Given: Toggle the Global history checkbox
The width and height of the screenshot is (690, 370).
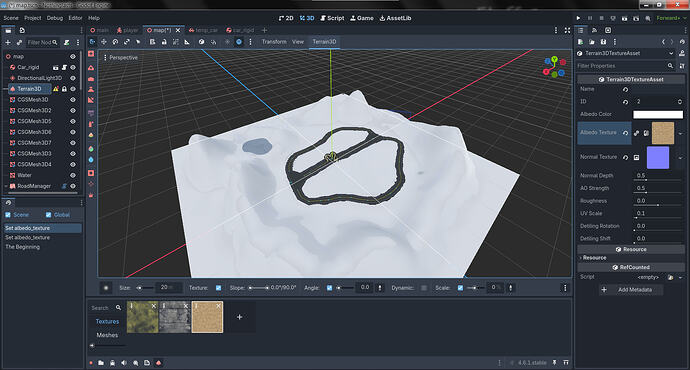Looking at the screenshot, I should [48, 215].
